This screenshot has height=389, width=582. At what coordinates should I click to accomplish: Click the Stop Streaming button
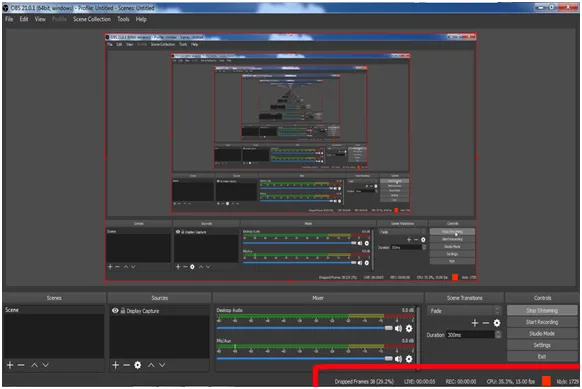click(x=542, y=310)
